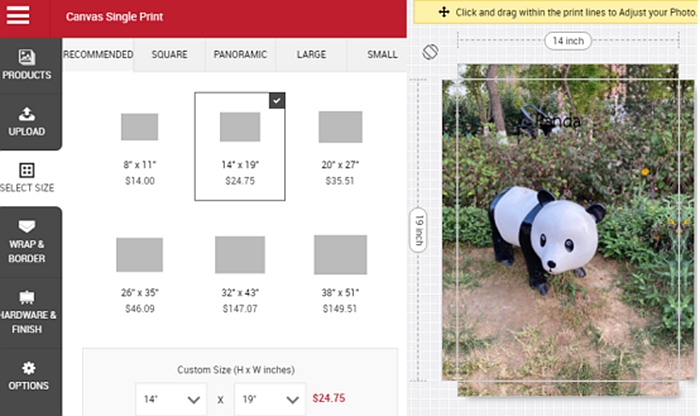Expand the custom height 14" dropdown
The width and height of the screenshot is (700, 416).
coord(171,399)
